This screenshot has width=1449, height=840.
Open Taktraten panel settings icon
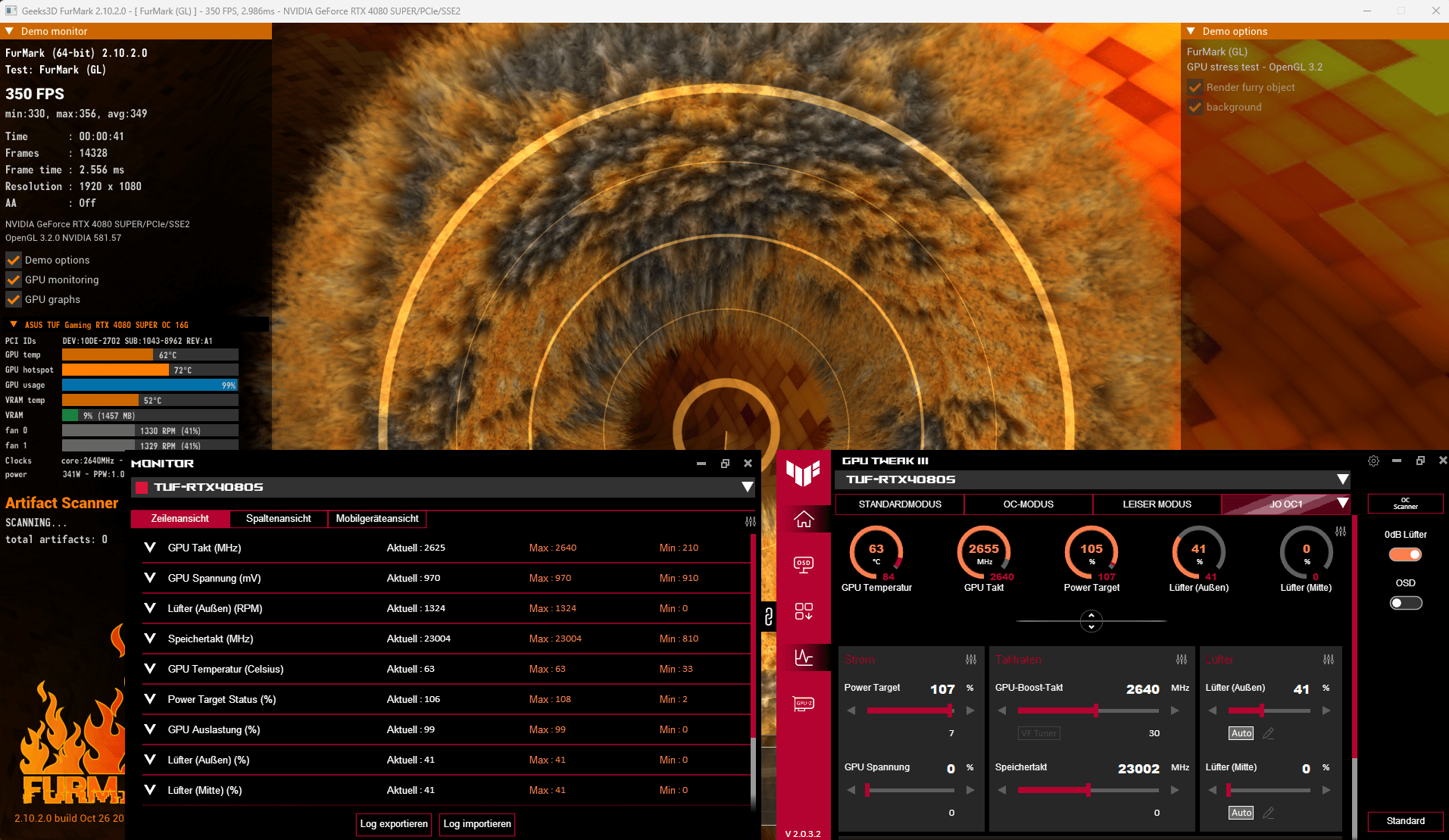click(x=1182, y=660)
